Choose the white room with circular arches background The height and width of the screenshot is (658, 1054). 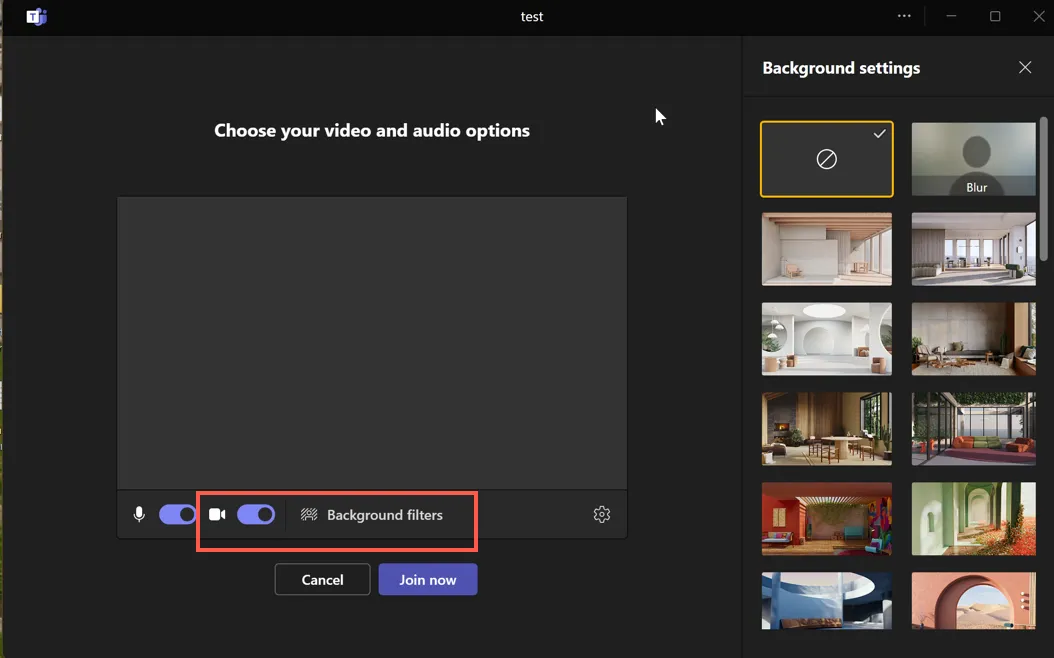[827, 339]
